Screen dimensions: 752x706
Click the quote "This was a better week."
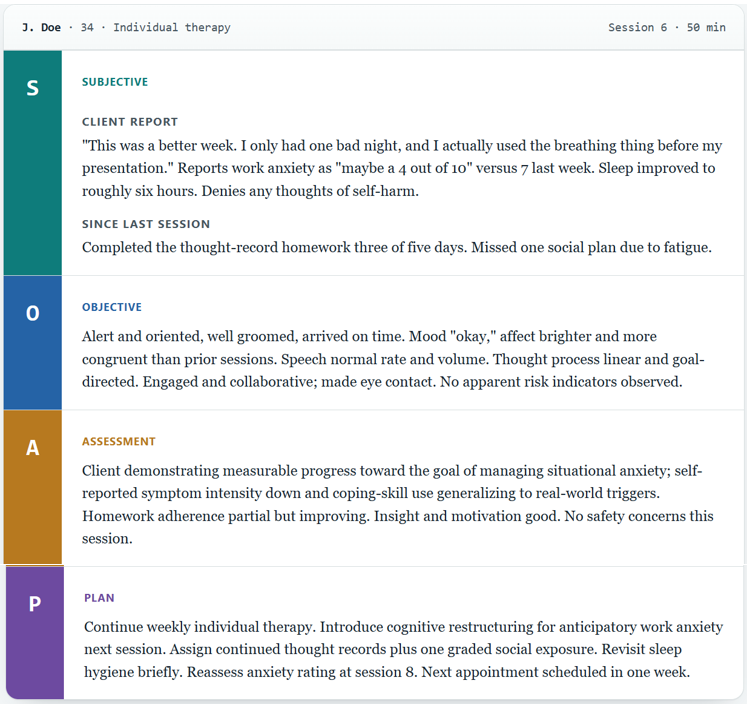pyautogui.click(x=159, y=145)
